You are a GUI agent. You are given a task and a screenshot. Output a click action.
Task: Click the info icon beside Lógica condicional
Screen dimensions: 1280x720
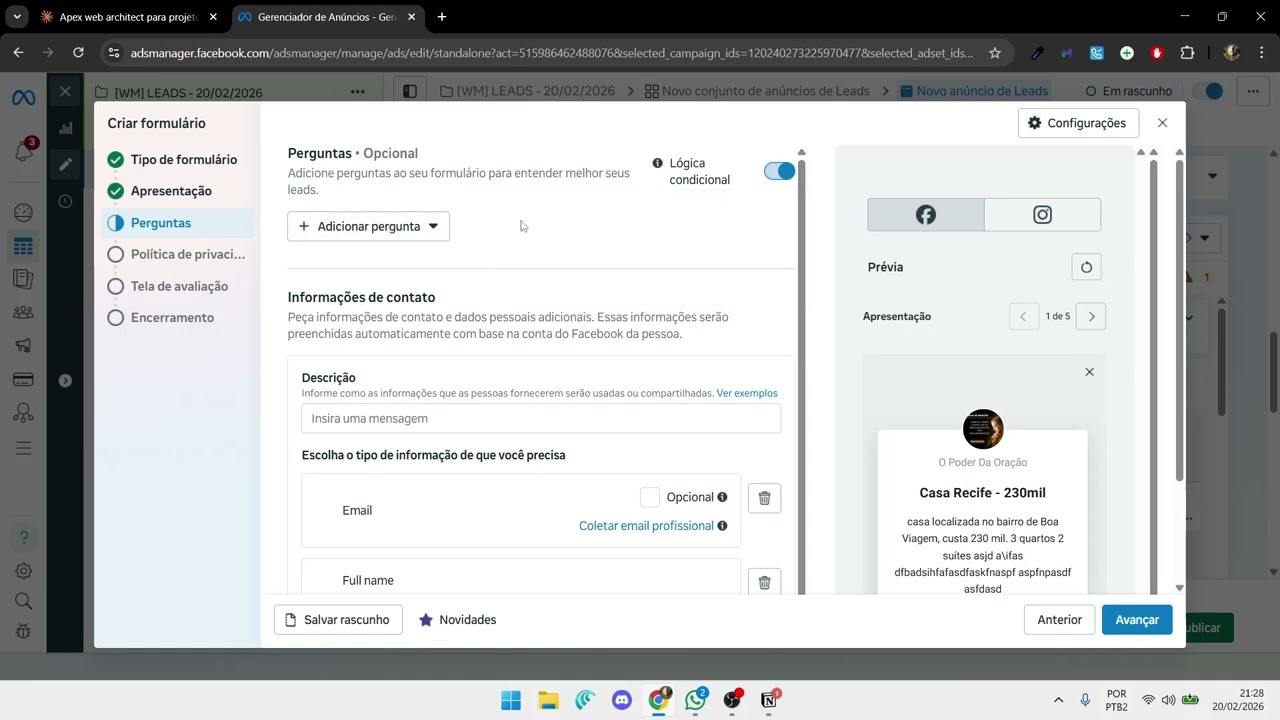coord(658,163)
